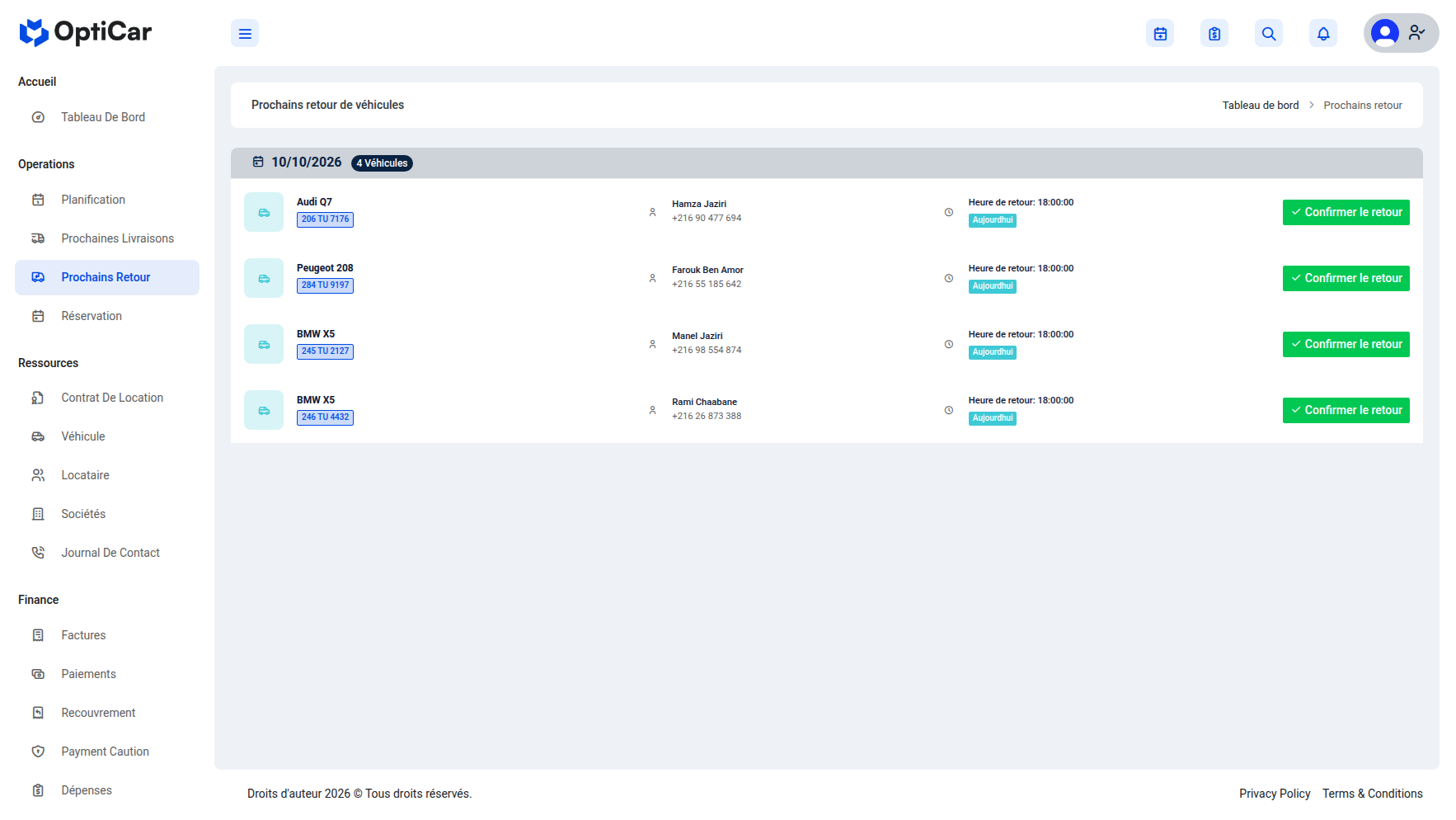The image size is (1456, 820).
Task: Click the 4 Véhicules count badge
Action: click(x=382, y=163)
